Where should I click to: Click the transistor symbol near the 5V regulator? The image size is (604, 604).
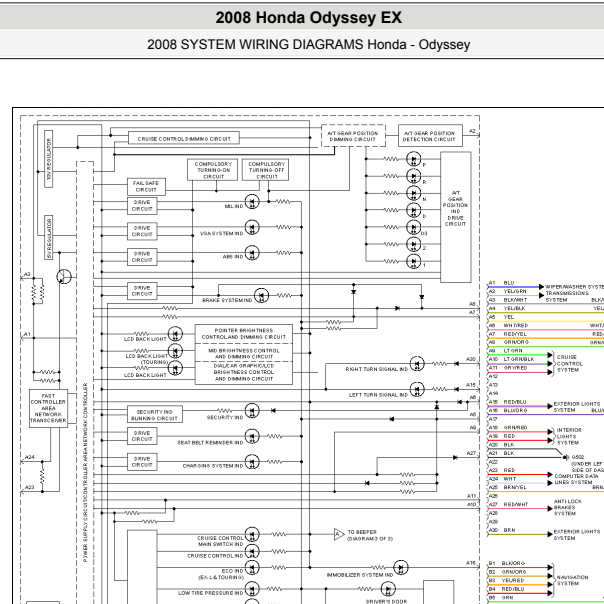tap(64, 277)
